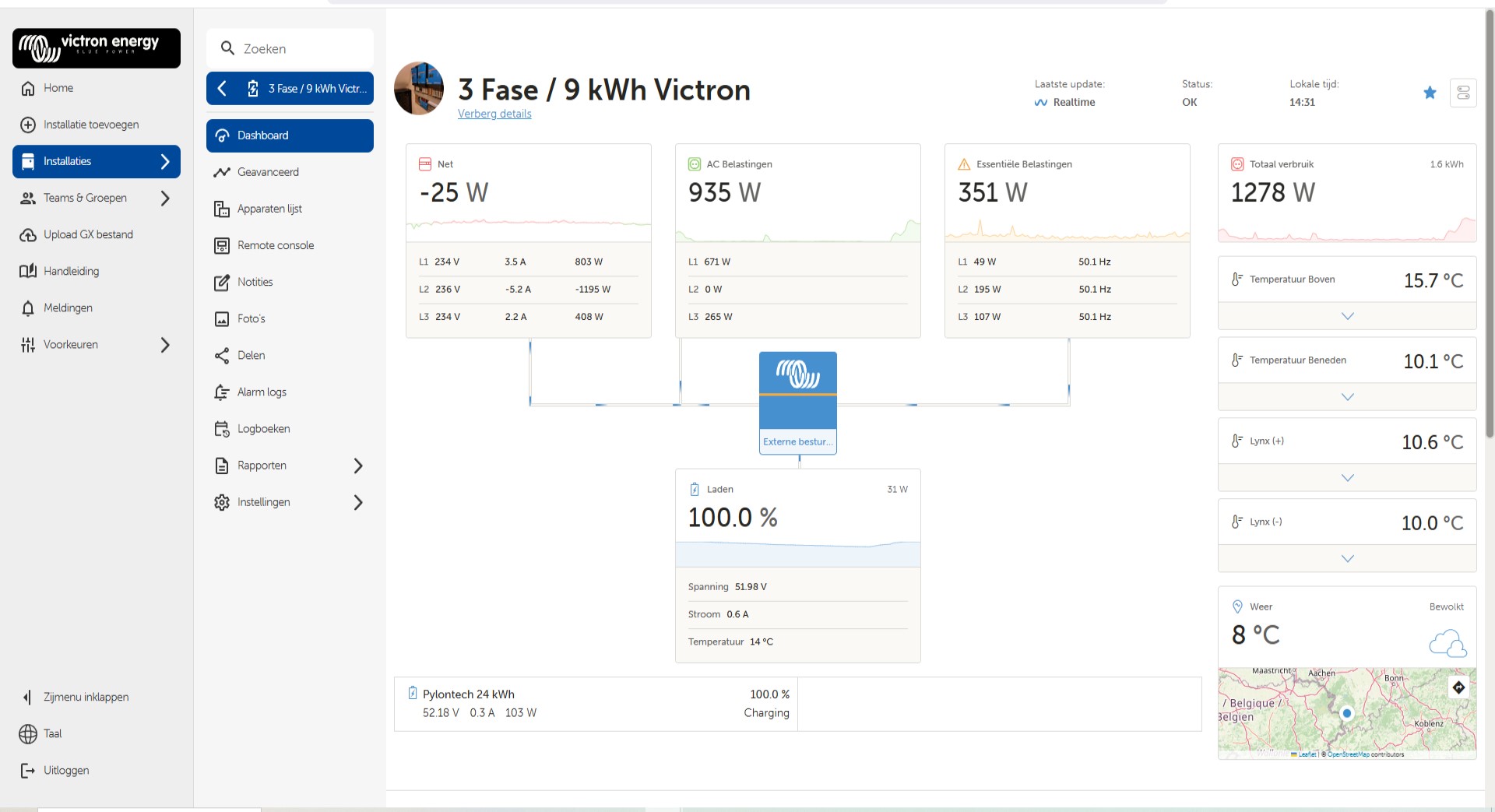Screen dimensions: 1495x812
Task: Expand the Installaties menu chevron
Action: (x=164, y=162)
